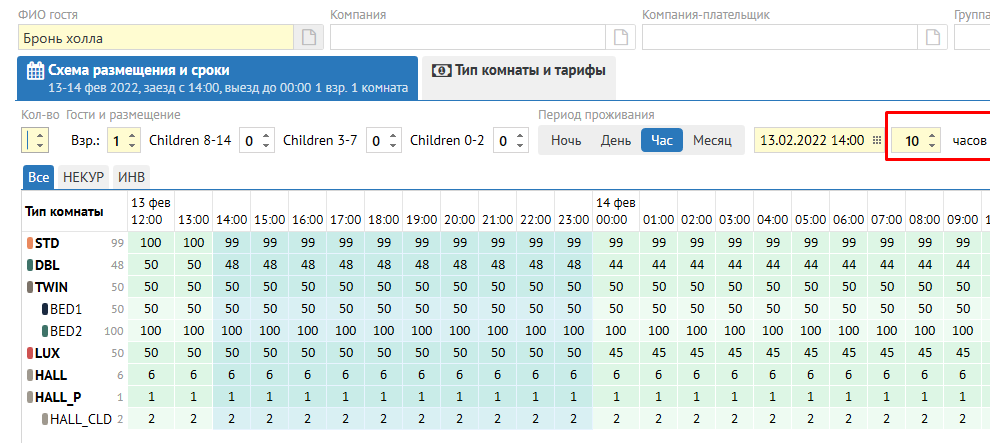Click the STD room type color marker

click(28, 243)
